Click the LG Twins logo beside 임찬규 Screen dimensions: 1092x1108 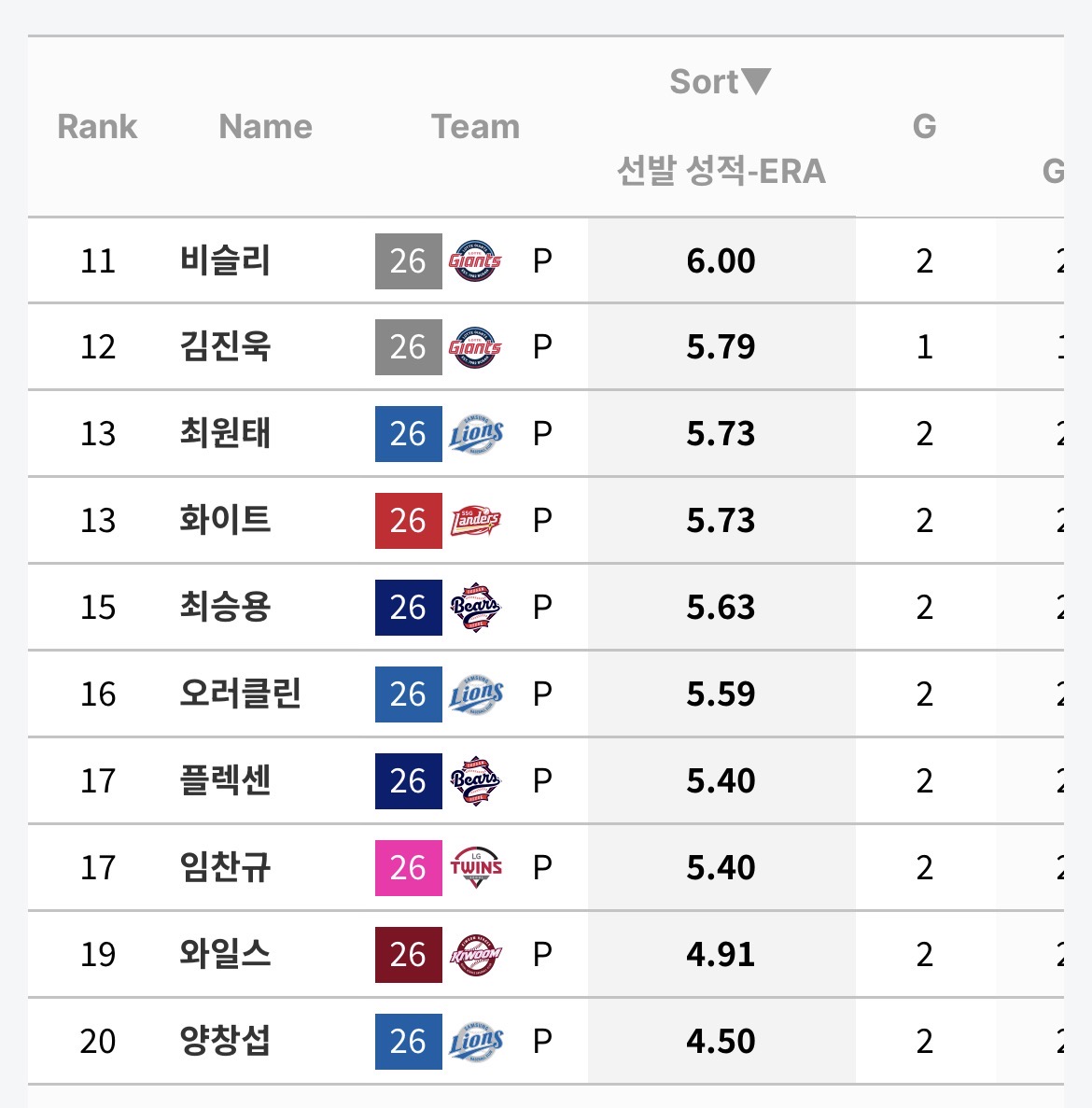coord(475,868)
